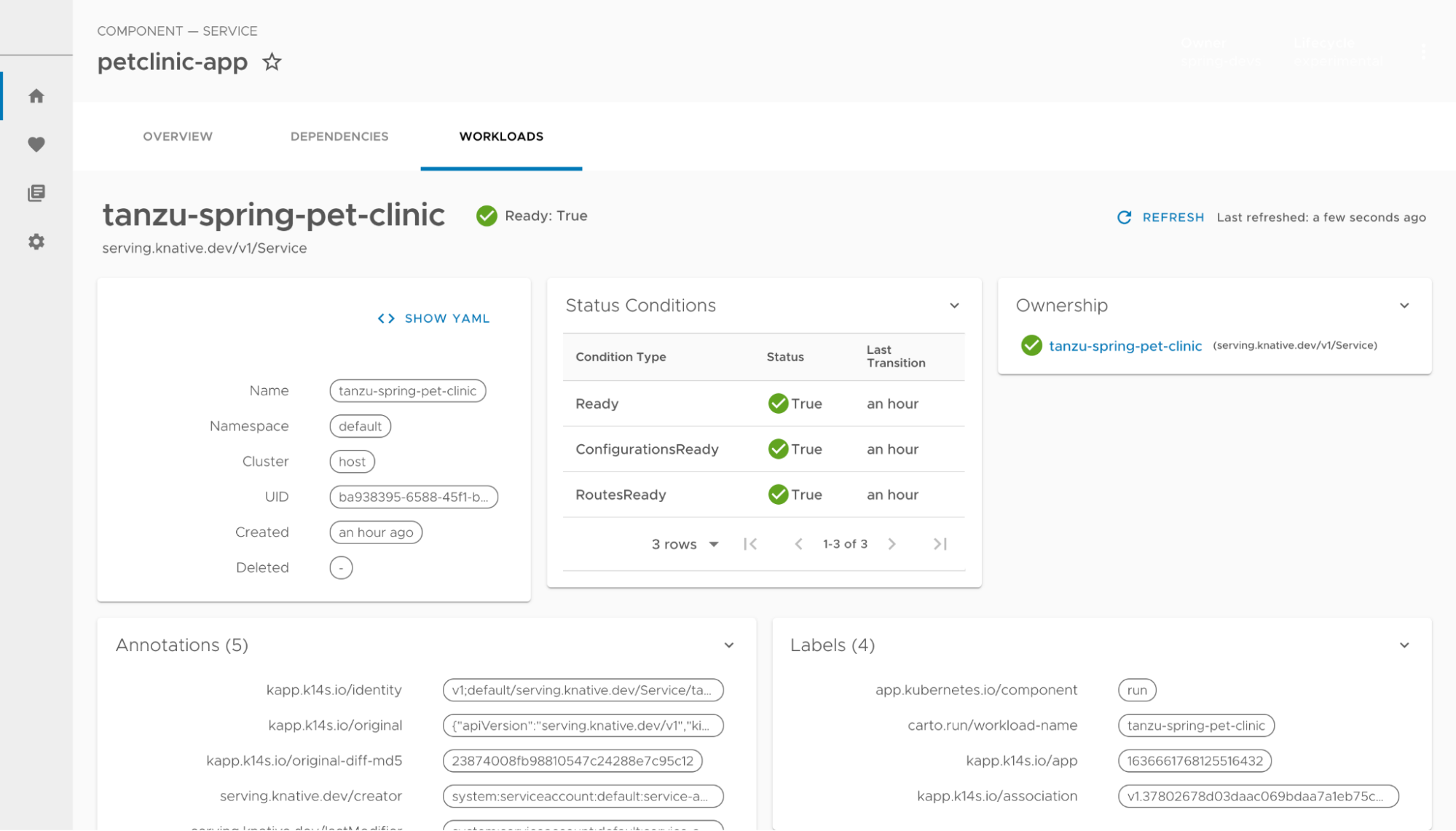This screenshot has height=831, width=1456.
Task: Collapse the Ownership card
Action: click(1404, 306)
